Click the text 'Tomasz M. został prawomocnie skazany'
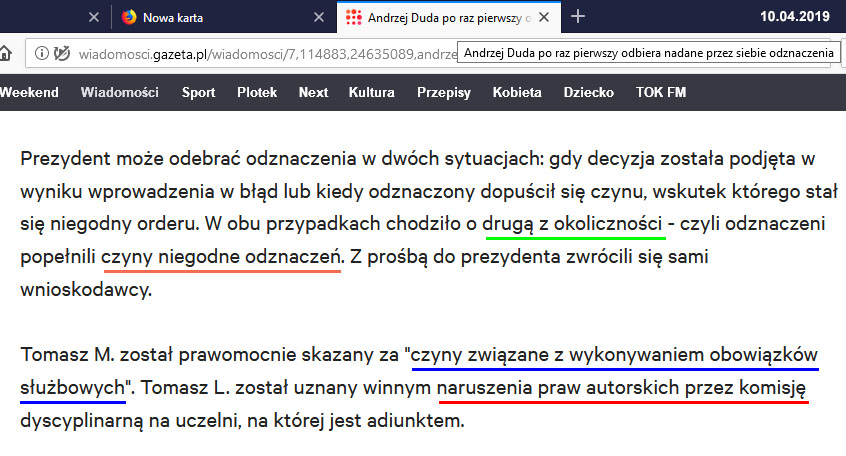The image size is (846, 456). (195, 355)
